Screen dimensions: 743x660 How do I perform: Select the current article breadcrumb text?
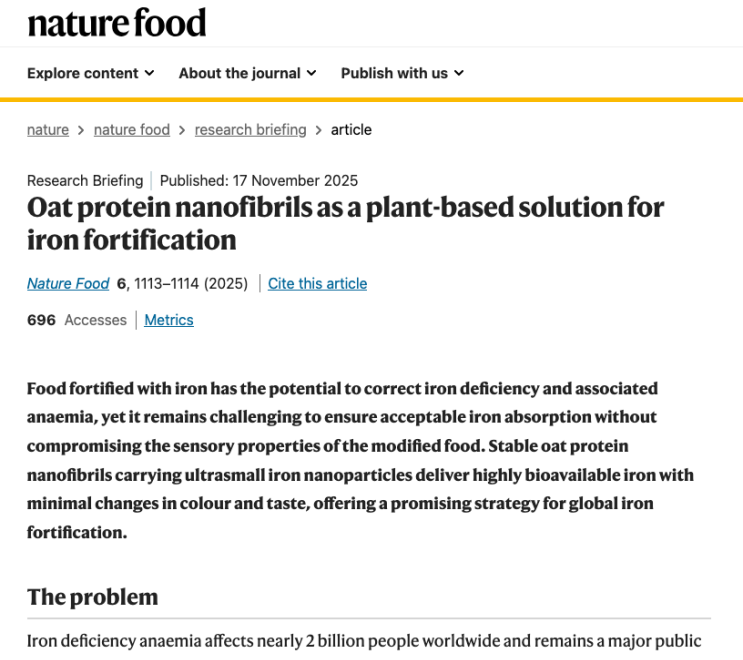coord(351,130)
